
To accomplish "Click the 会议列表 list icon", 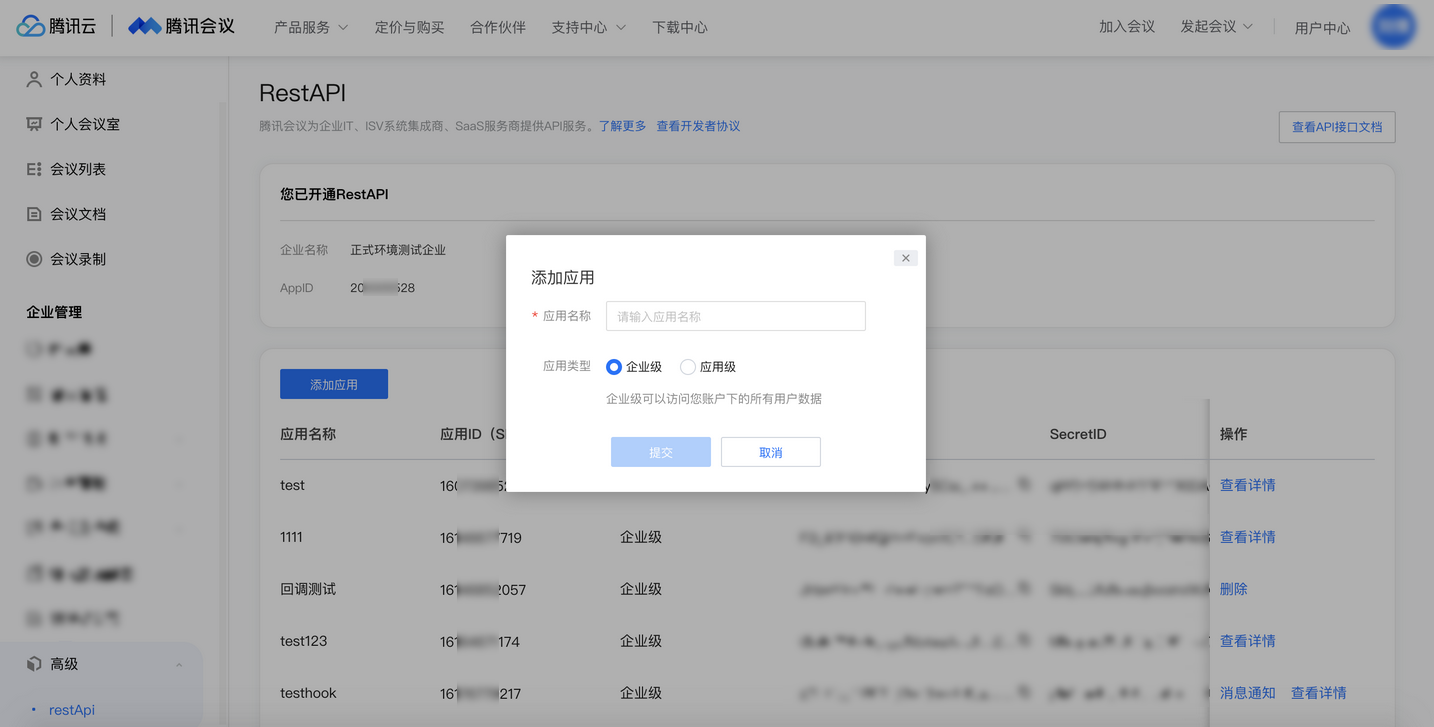I will point(34,169).
